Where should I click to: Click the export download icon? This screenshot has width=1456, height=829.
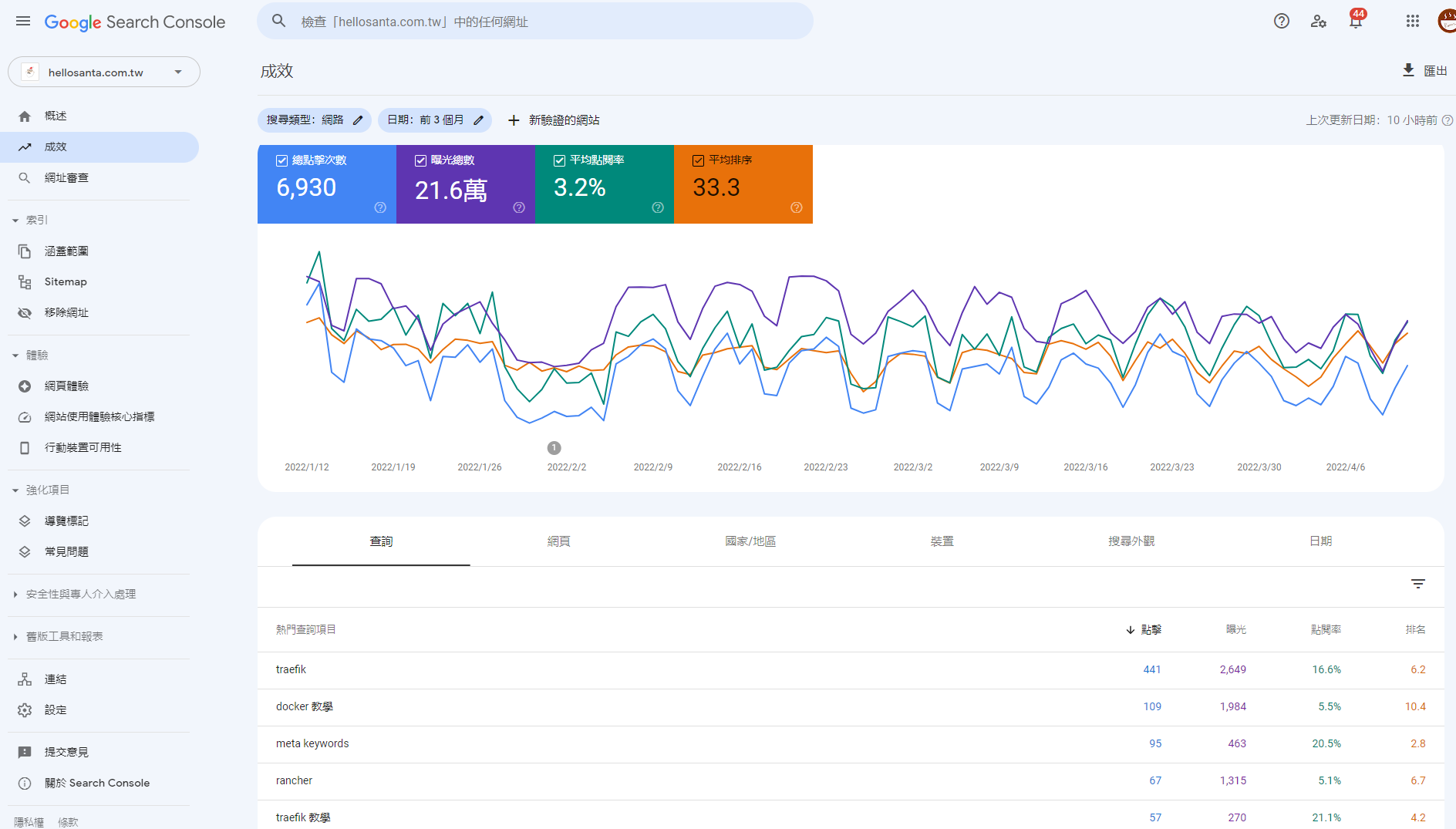point(1408,70)
